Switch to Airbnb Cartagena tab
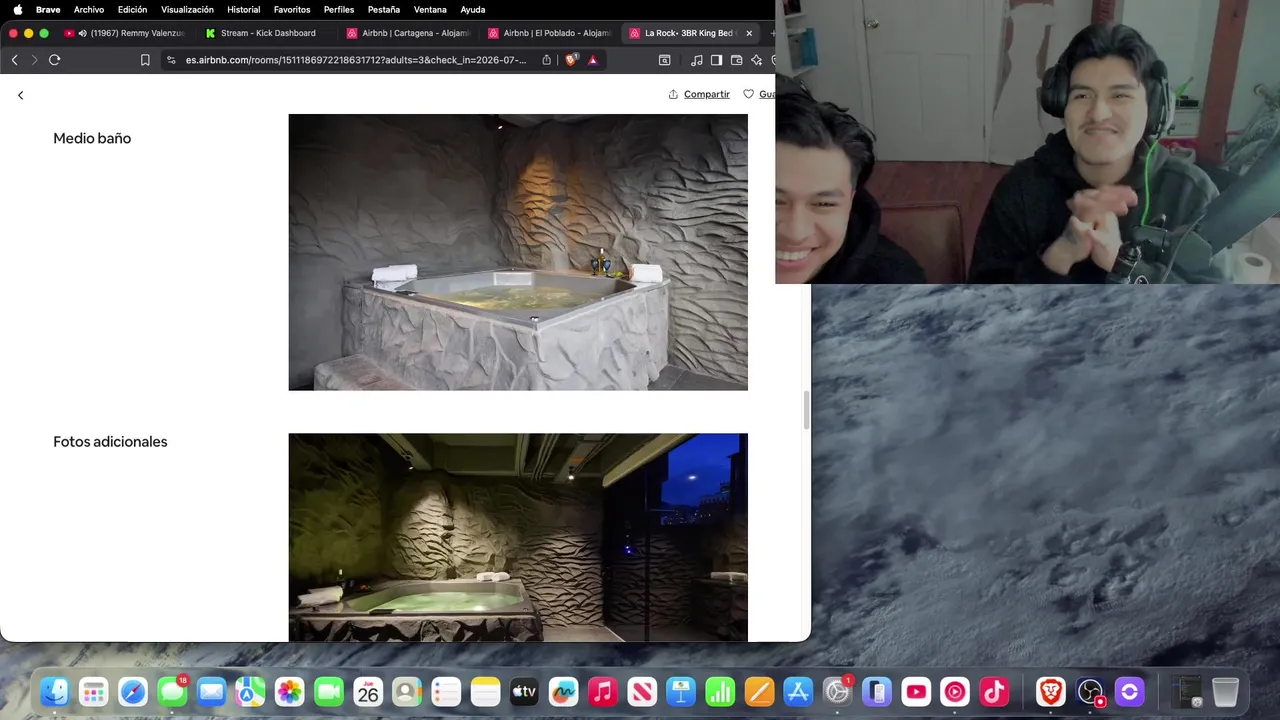The image size is (1280, 720). 408,33
